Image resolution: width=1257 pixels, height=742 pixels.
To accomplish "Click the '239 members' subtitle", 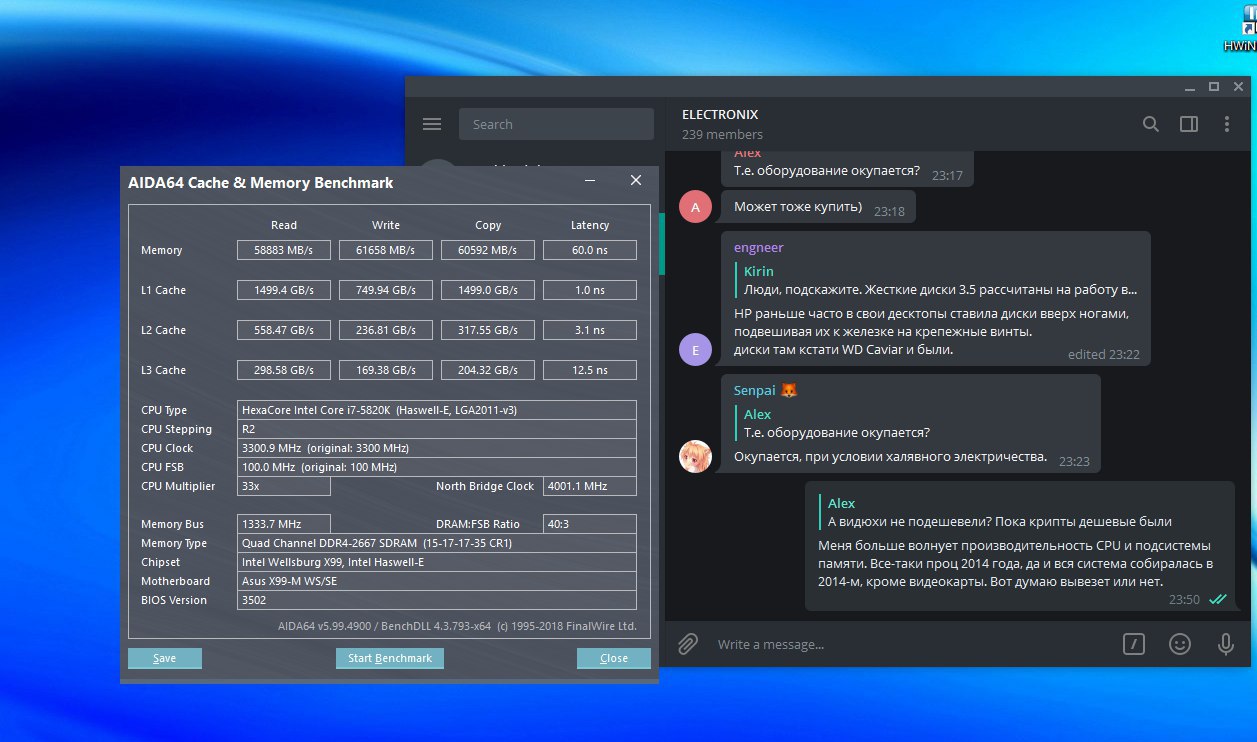I will click(x=722, y=134).
